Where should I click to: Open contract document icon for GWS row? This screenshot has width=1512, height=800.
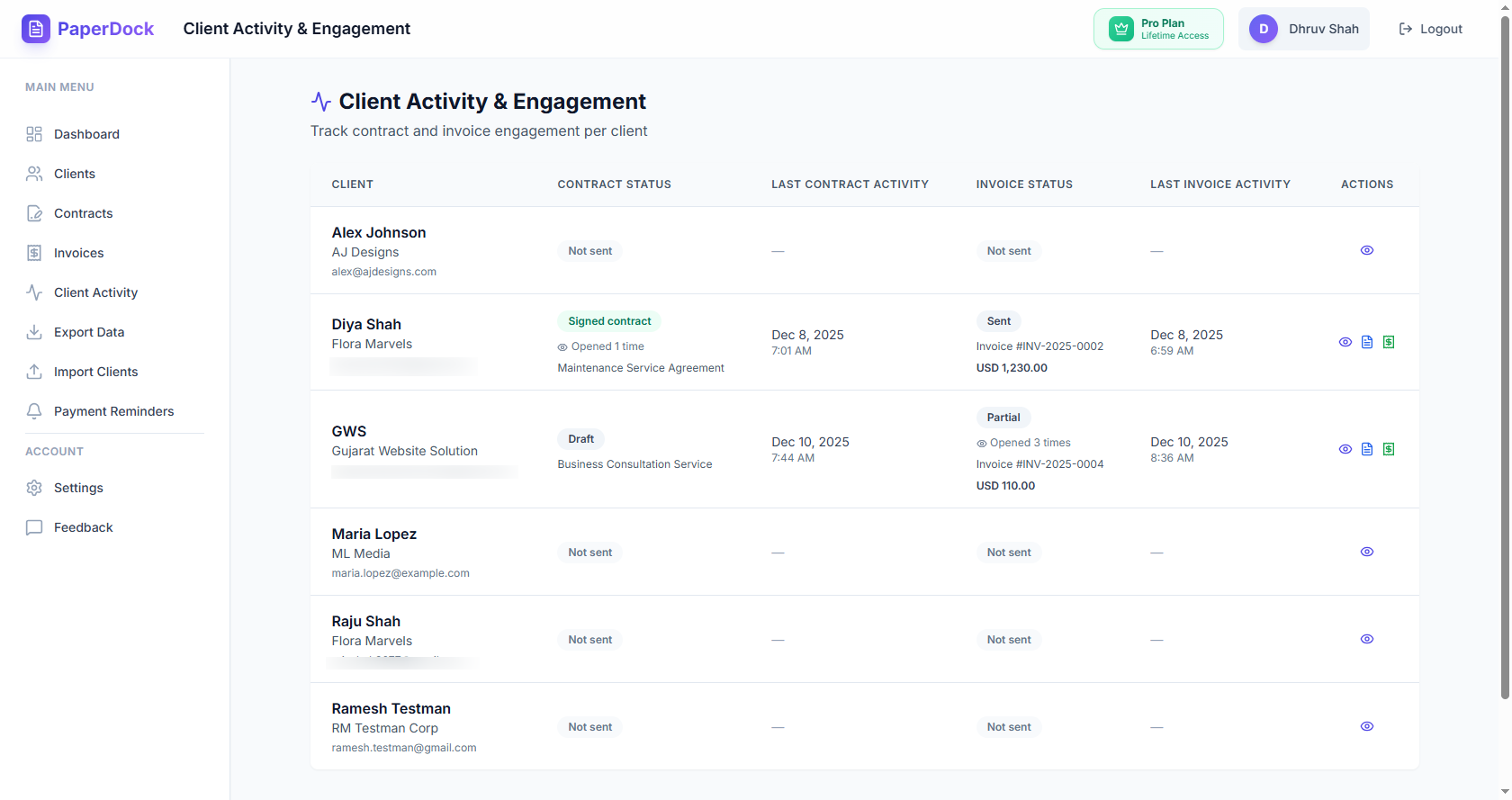coord(1367,449)
